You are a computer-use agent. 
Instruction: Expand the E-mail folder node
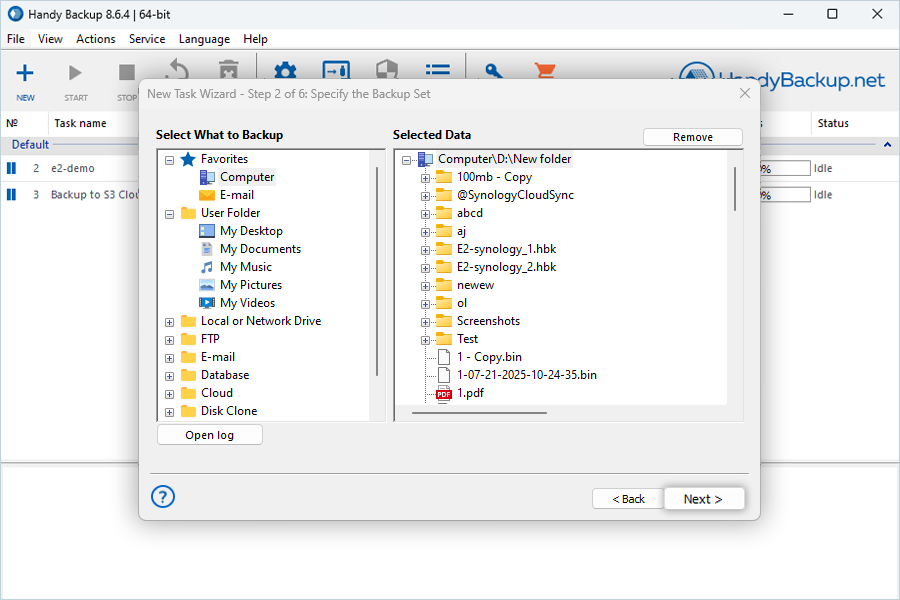[x=169, y=358]
